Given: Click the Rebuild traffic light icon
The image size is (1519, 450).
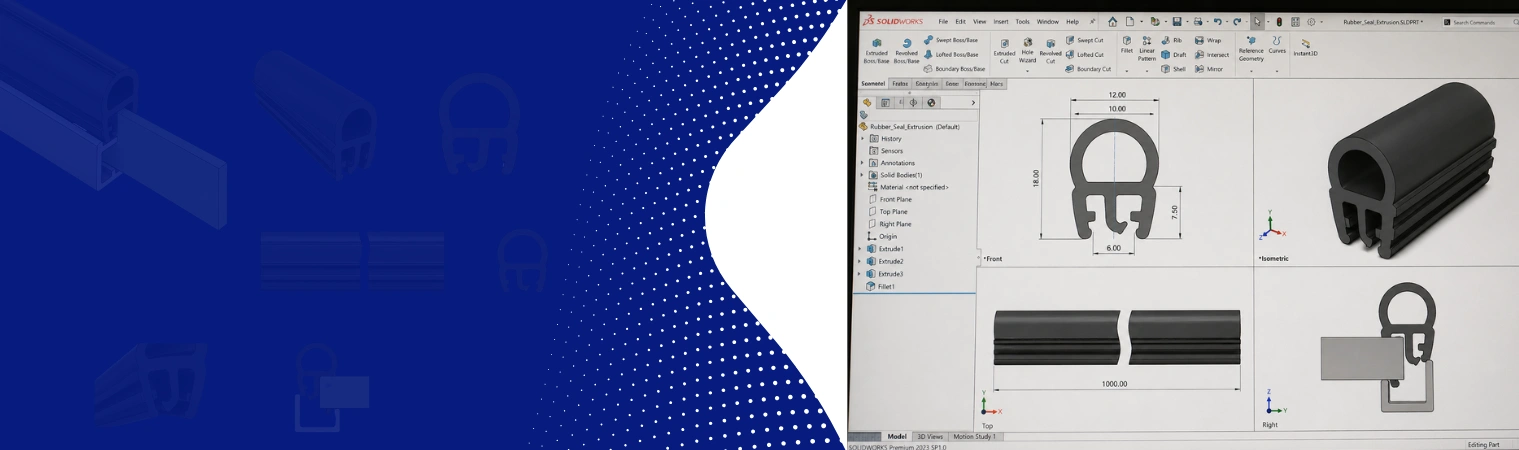Looking at the screenshot, I should (x=1279, y=21).
